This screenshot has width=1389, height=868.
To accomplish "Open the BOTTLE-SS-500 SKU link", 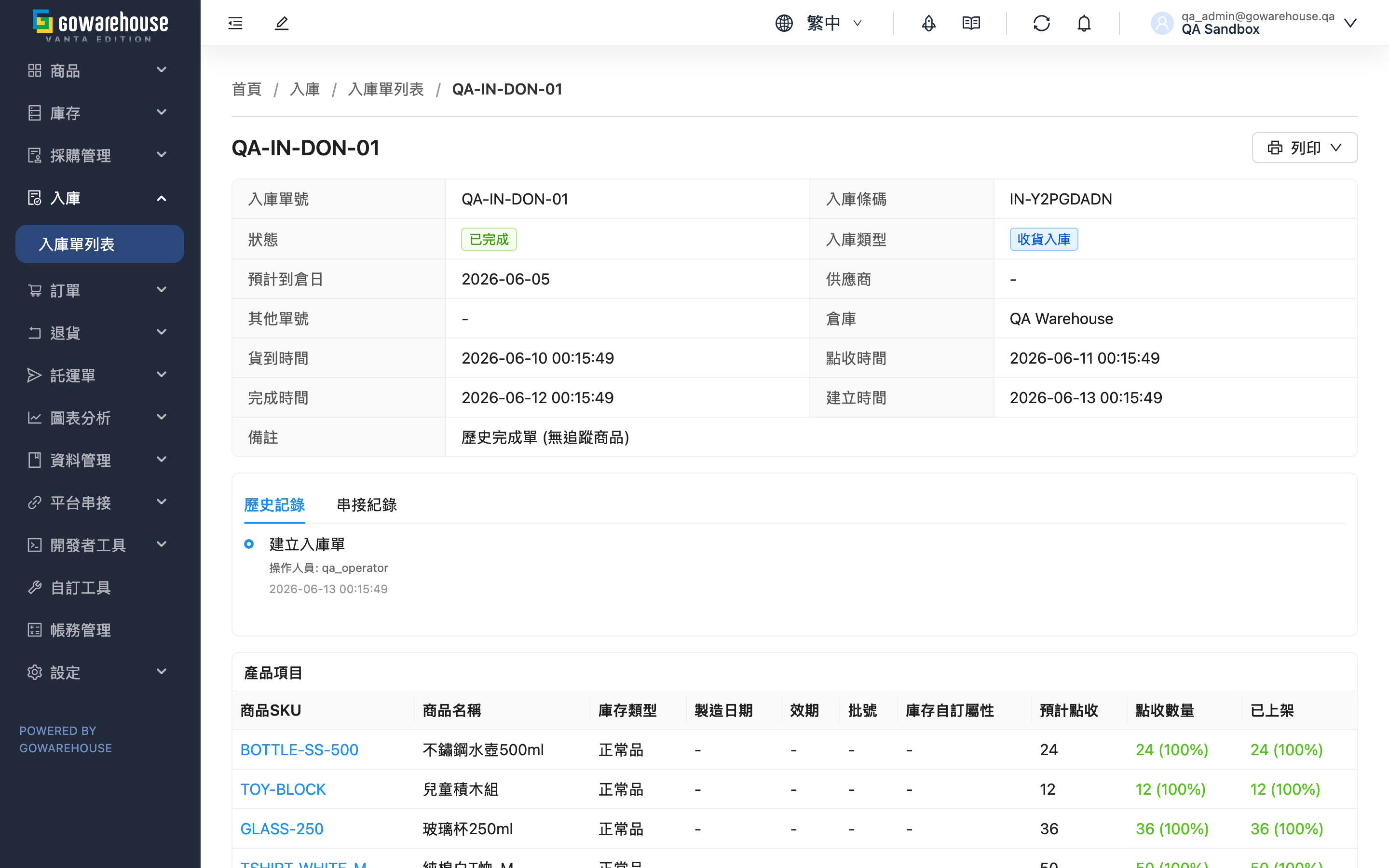I will 299,749.
